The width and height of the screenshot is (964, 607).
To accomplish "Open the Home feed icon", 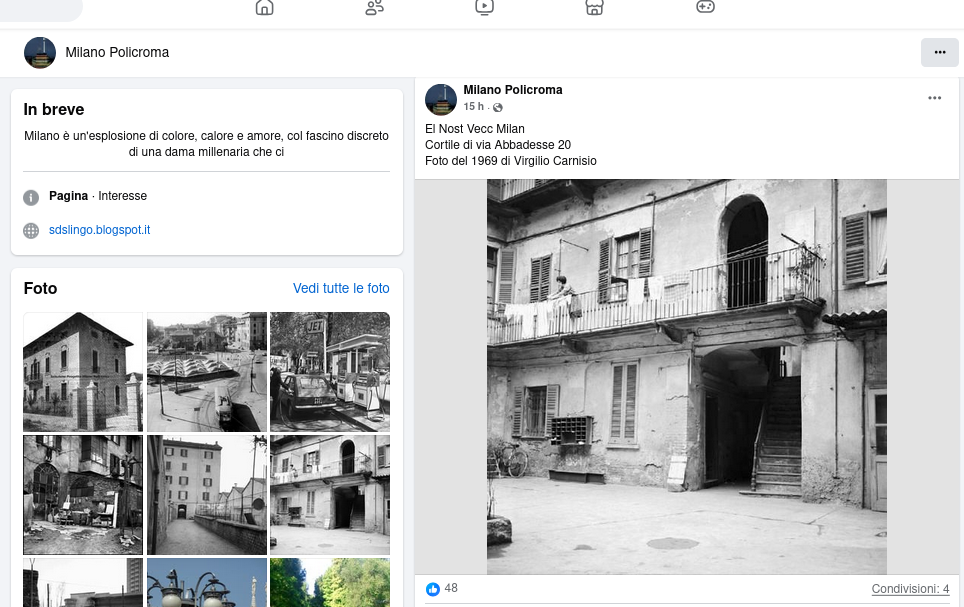I will [264, 8].
